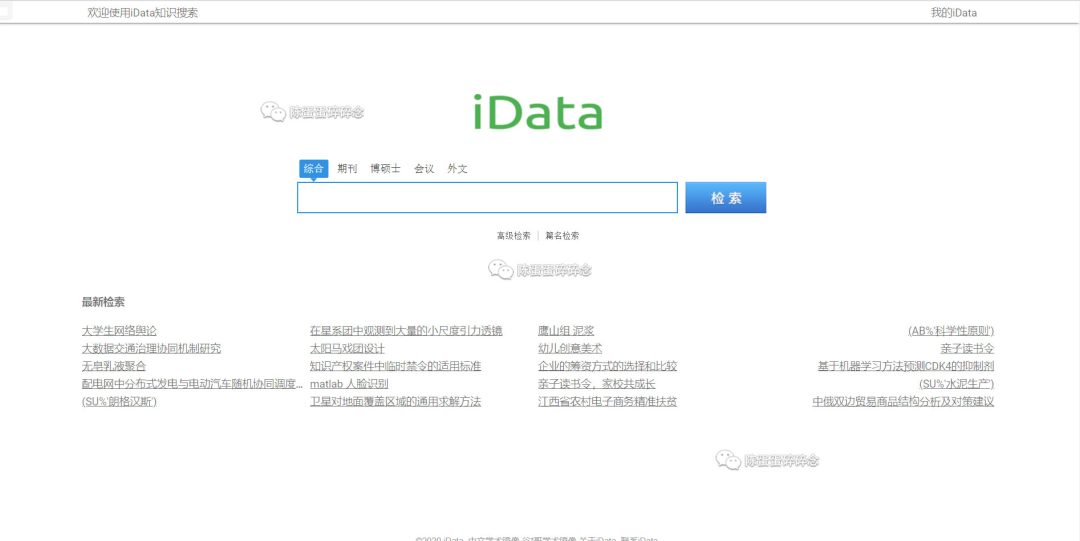Click 欢迎使用iData知识搜索 header text
This screenshot has height=541, width=1080.
pos(143,12)
